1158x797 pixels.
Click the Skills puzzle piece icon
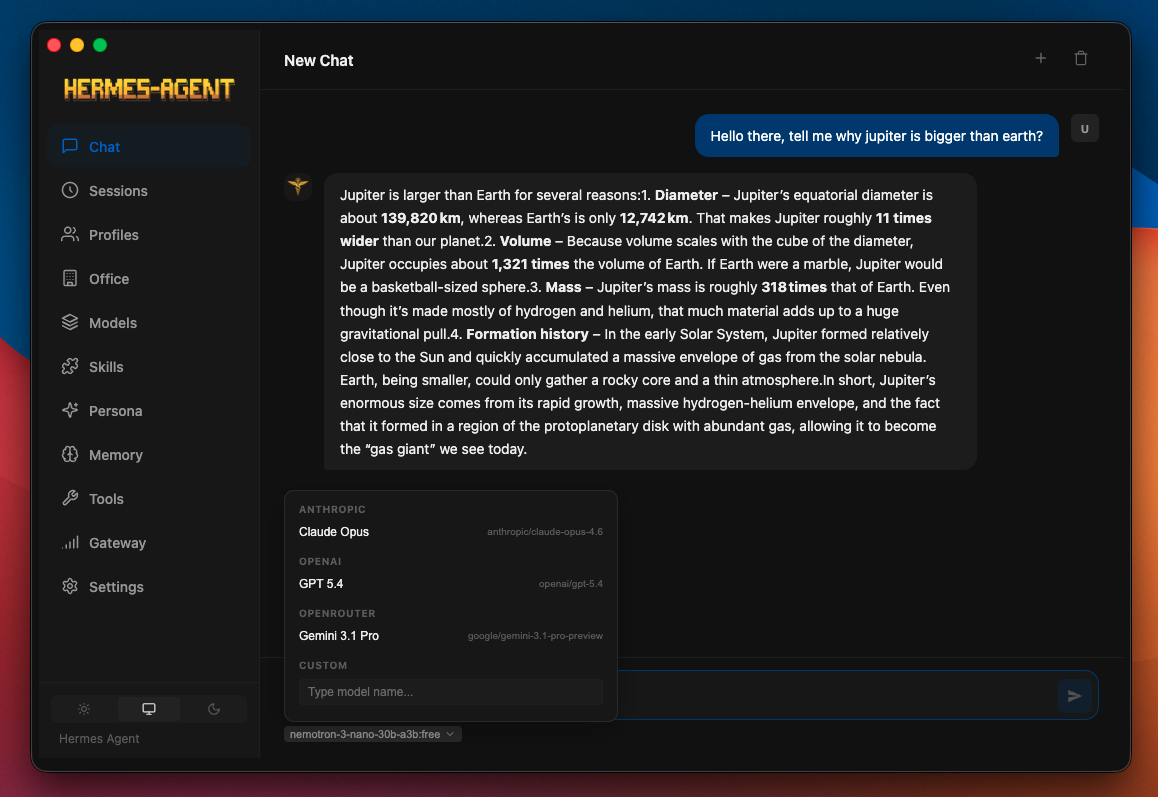70,366
